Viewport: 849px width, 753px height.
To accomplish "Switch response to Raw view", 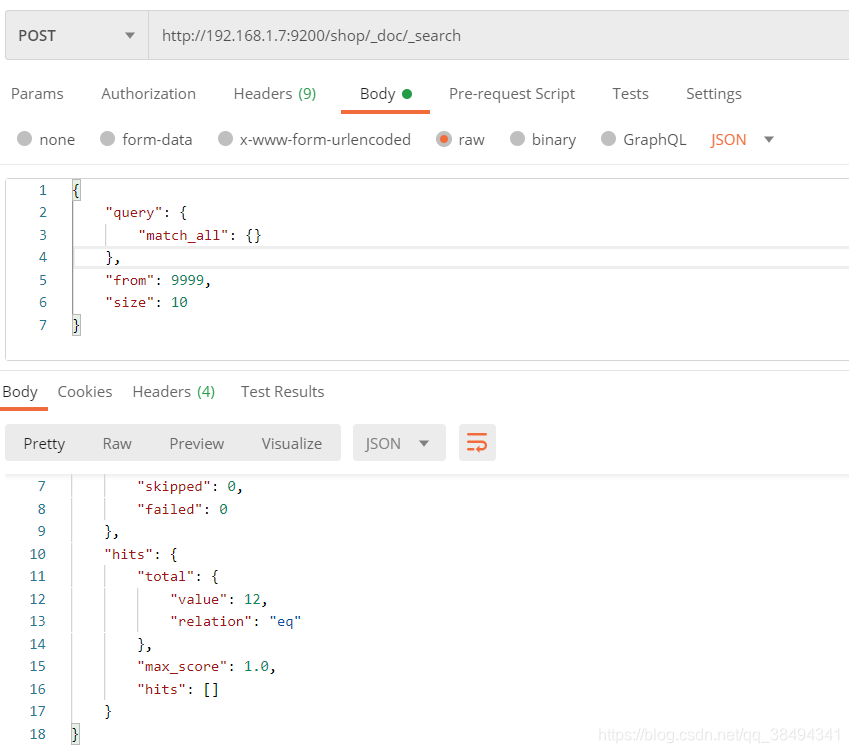I will pyautogui.click(x=117, y=443).
